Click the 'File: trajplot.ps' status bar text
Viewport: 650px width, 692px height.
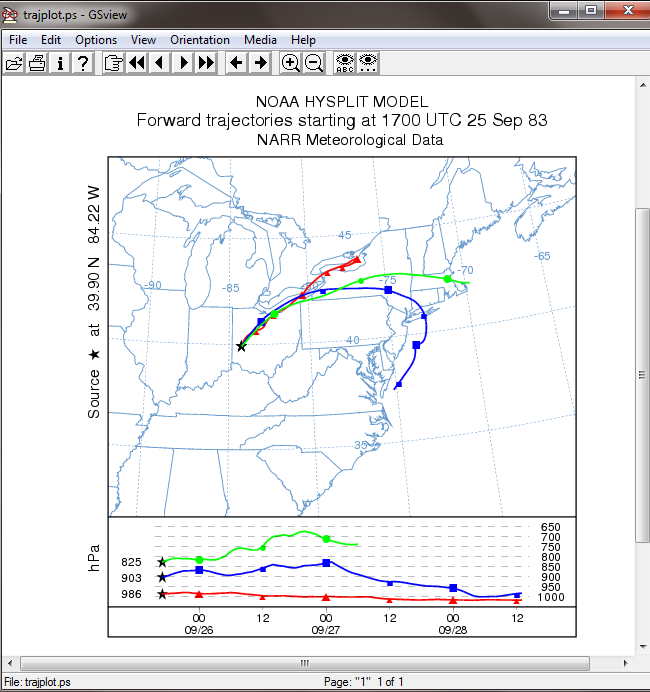tap(37, 682)
